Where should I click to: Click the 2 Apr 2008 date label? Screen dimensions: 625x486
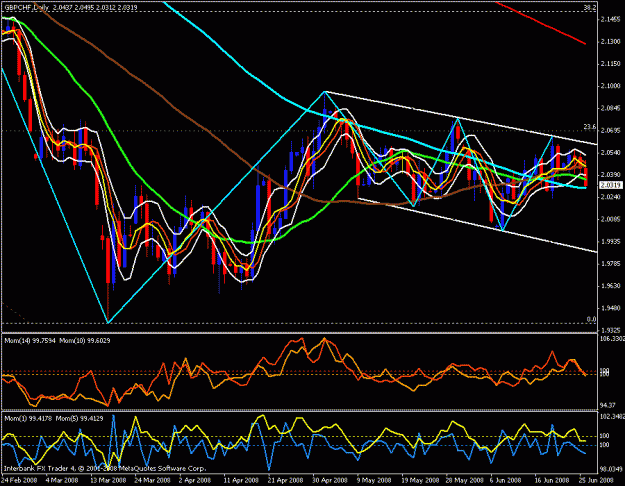pyautogui.click(x=195, y=480)
